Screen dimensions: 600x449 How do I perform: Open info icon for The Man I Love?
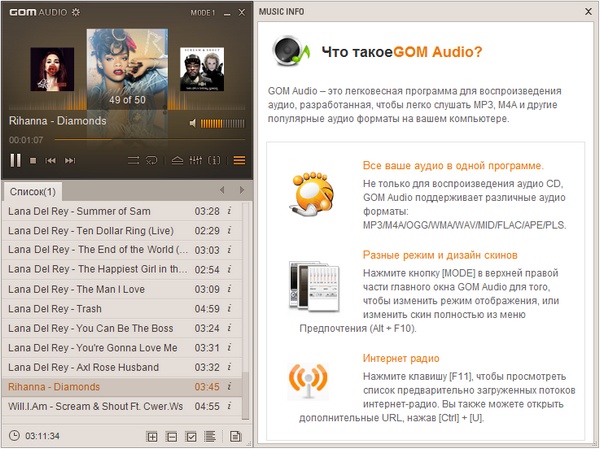[230, 289]
